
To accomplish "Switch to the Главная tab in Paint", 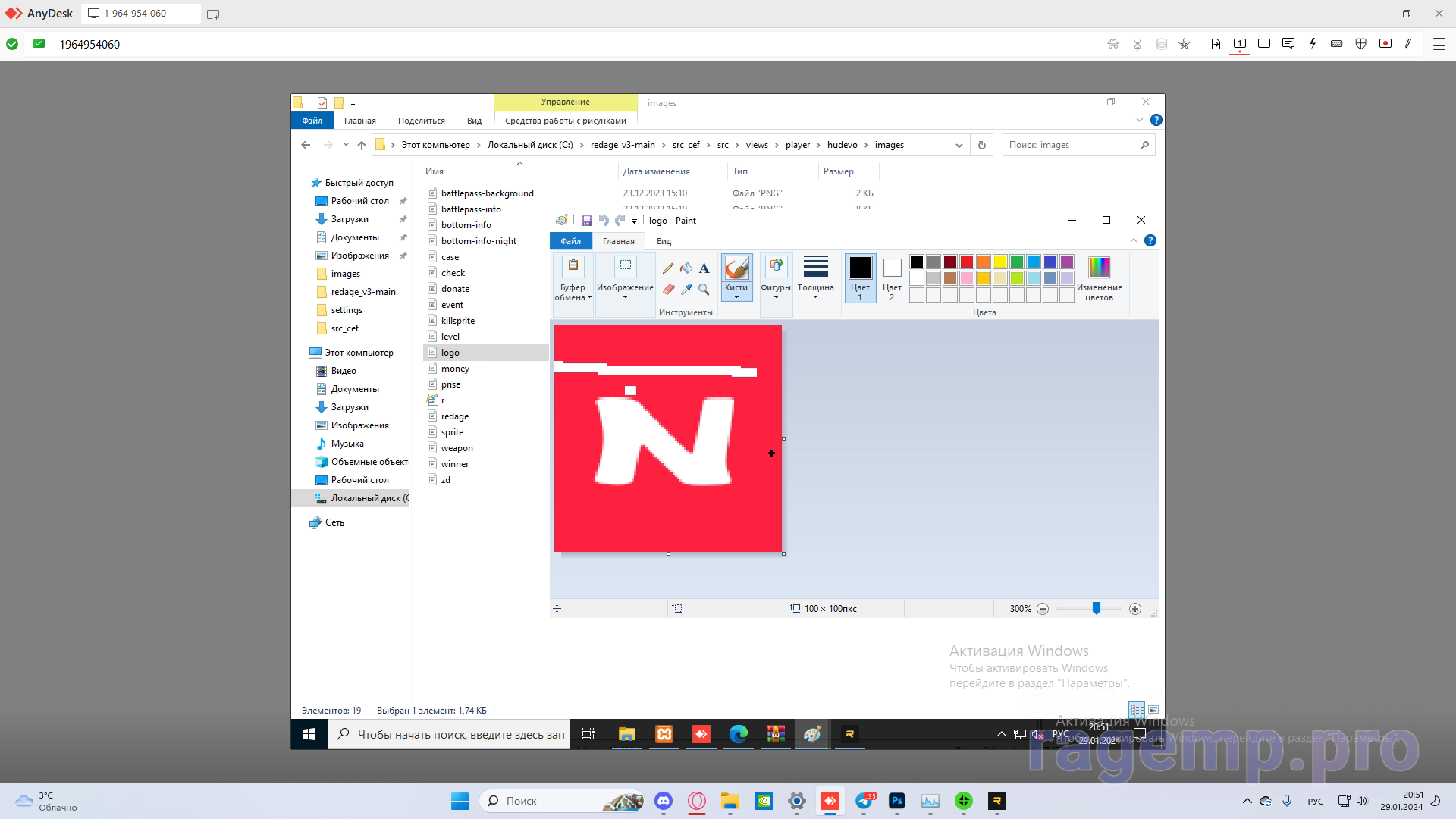I will pyautogui.click(x=618, y=241).
